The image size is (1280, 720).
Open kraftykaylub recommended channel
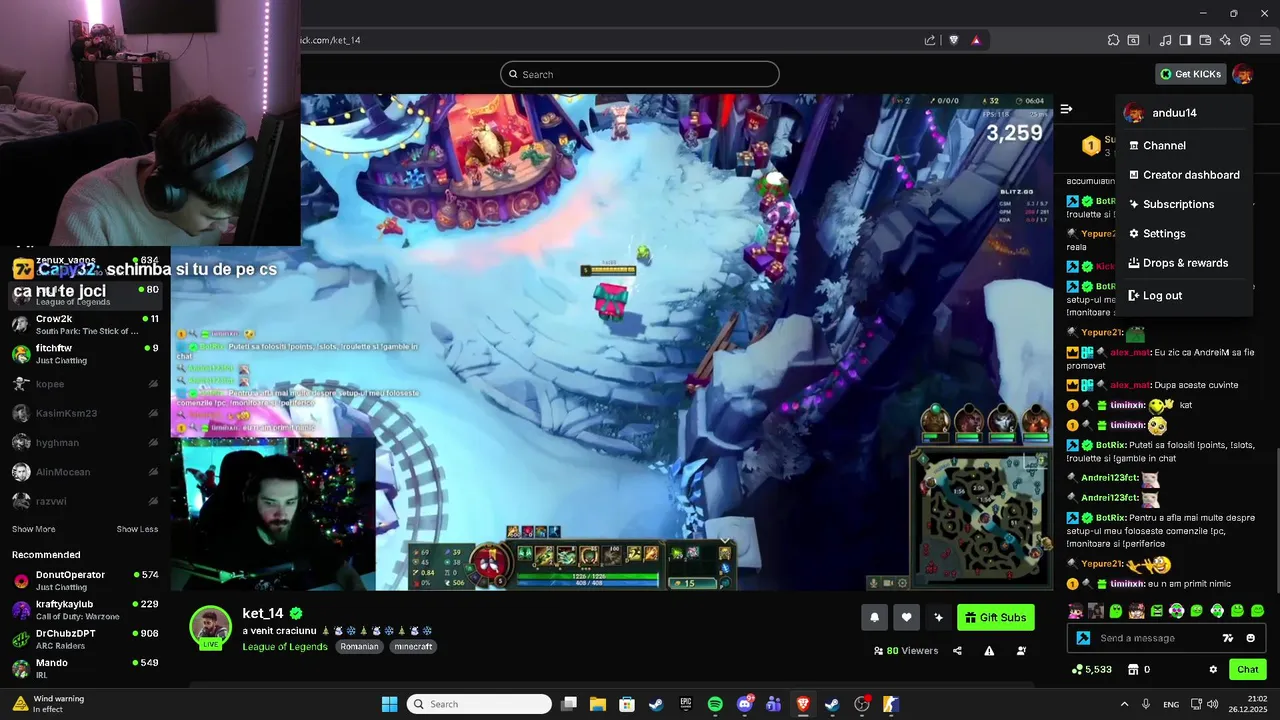point(85,610)
